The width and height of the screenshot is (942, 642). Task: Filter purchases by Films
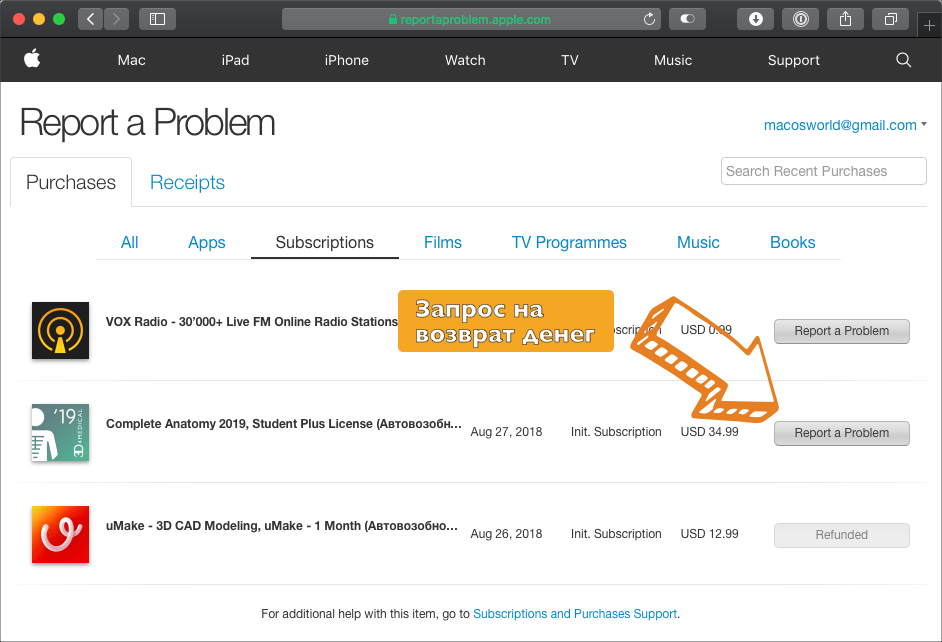(443, 243)
